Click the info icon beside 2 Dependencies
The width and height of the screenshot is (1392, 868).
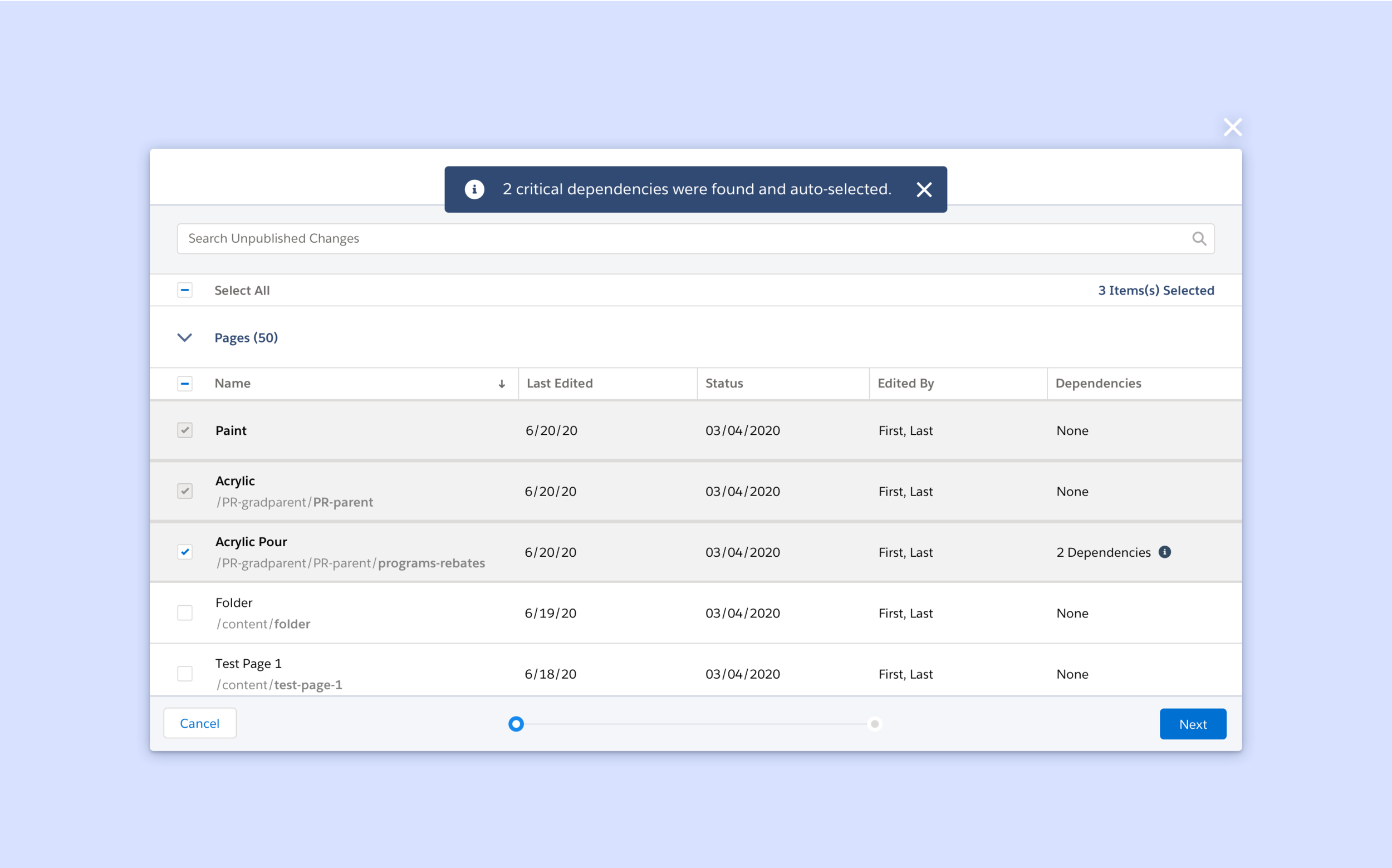click(x=1164, y=552)
